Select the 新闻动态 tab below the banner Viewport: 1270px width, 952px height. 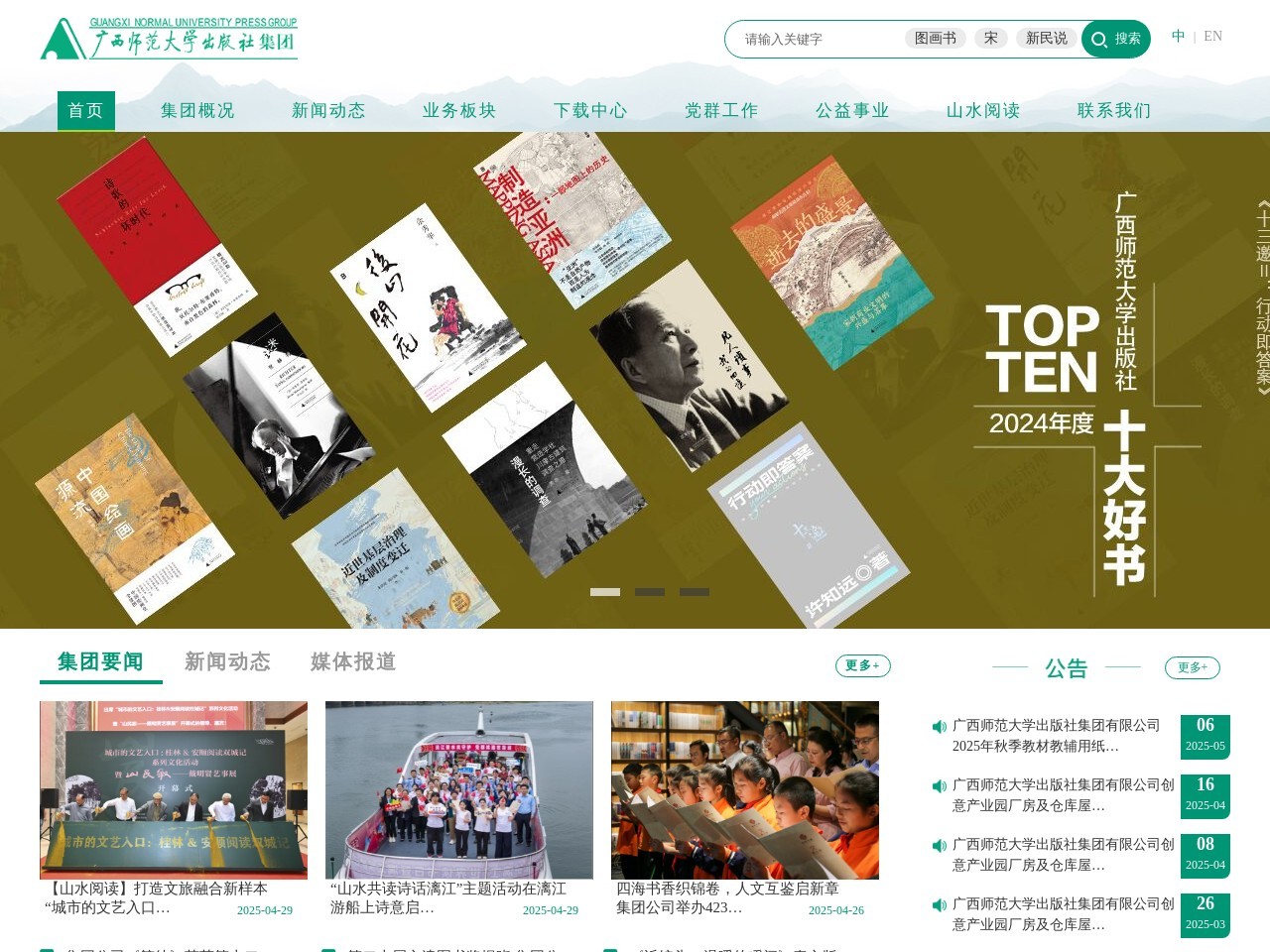(227, 661)
